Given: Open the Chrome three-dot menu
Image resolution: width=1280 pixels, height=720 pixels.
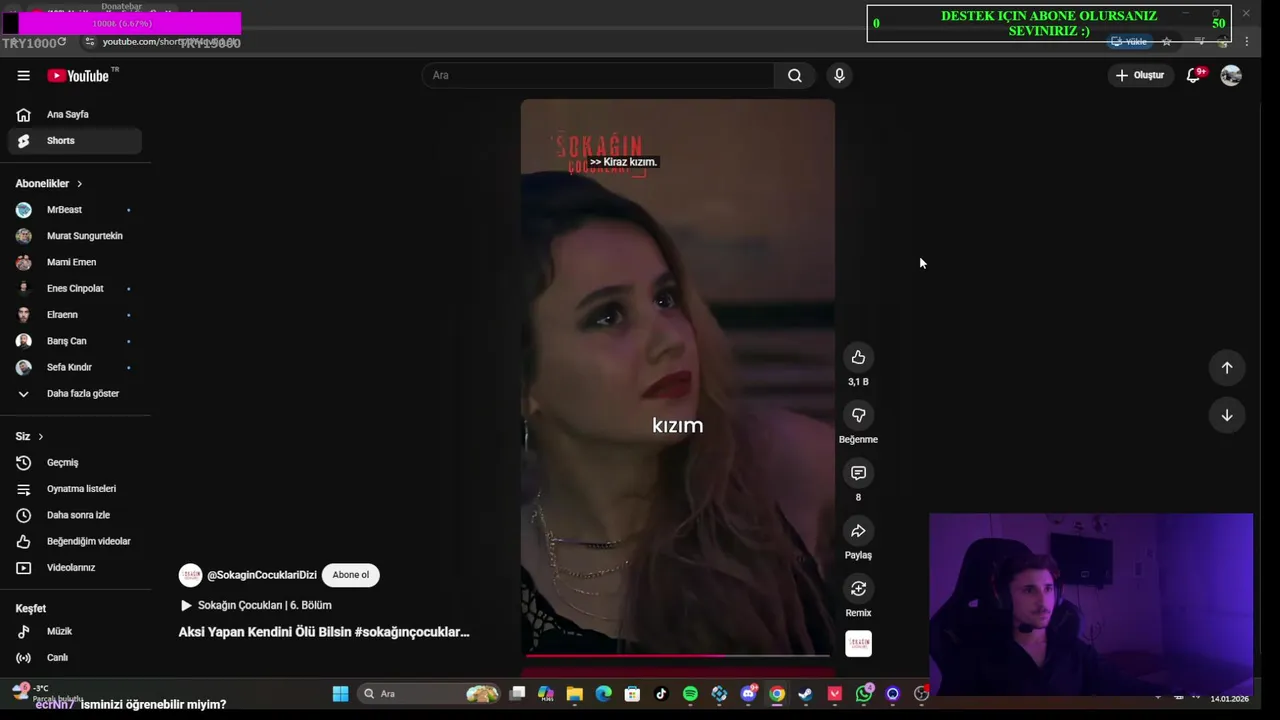Looking at the screenshot, I should click(x=1246, y=42).
